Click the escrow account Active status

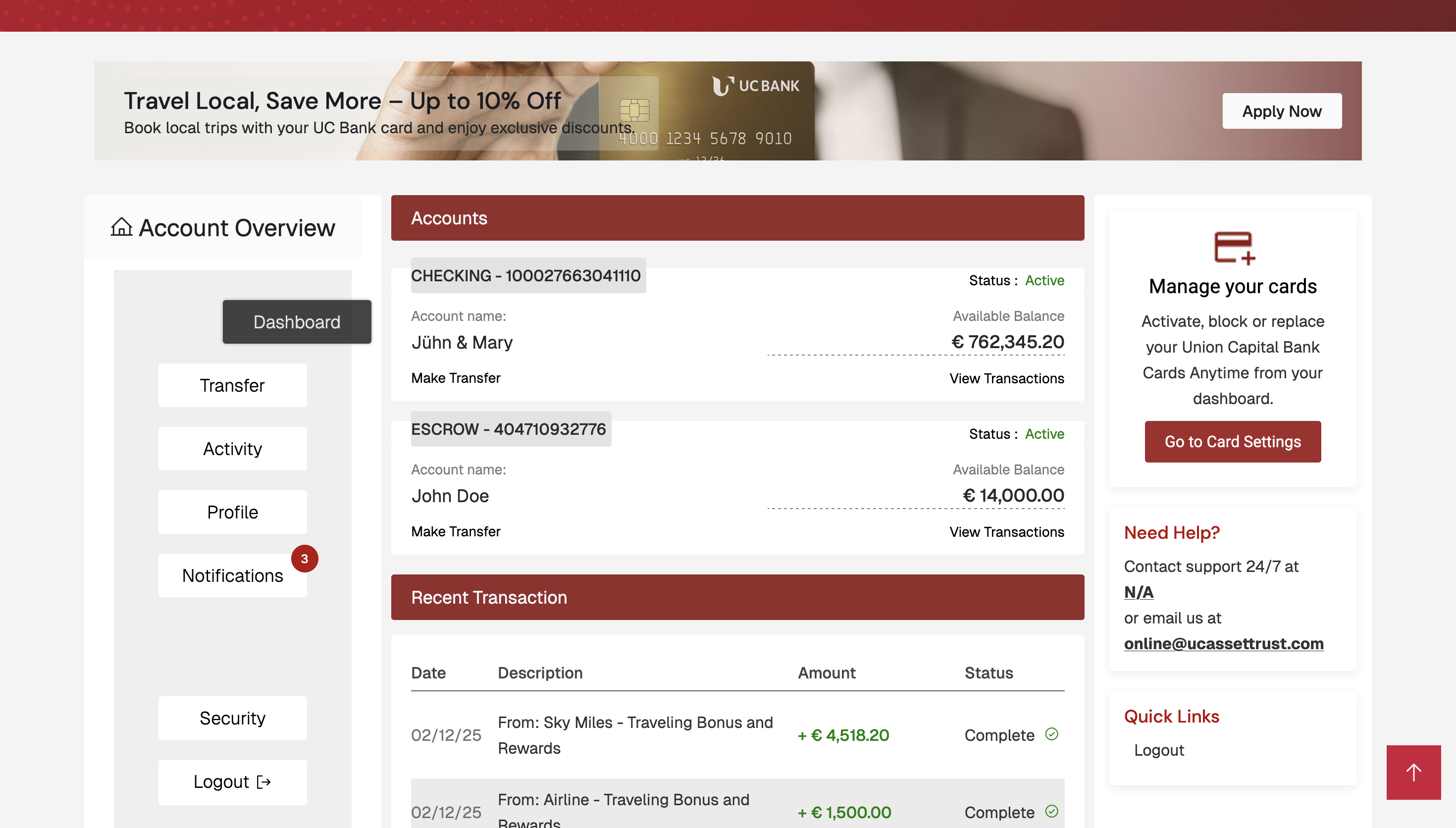click(1044, 434)
